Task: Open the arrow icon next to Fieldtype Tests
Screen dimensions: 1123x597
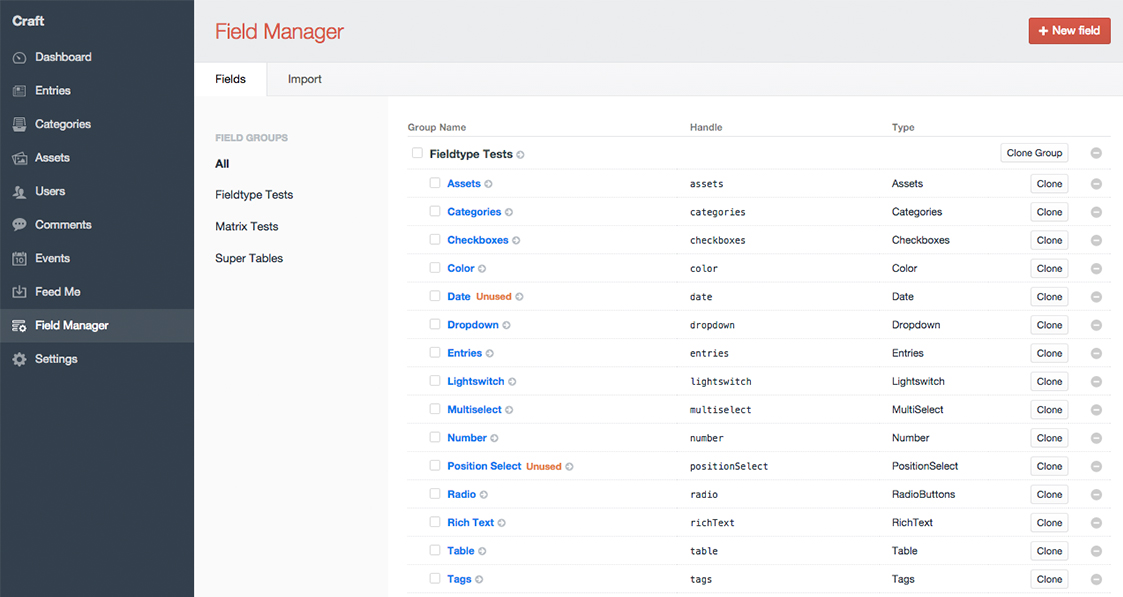Action: pos(521,155)
